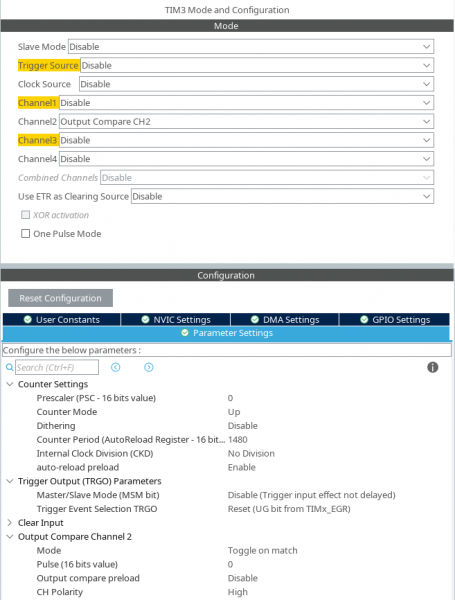Open the Channel3 dropdown
Screen dimensions: 455x600
point(246,140)
